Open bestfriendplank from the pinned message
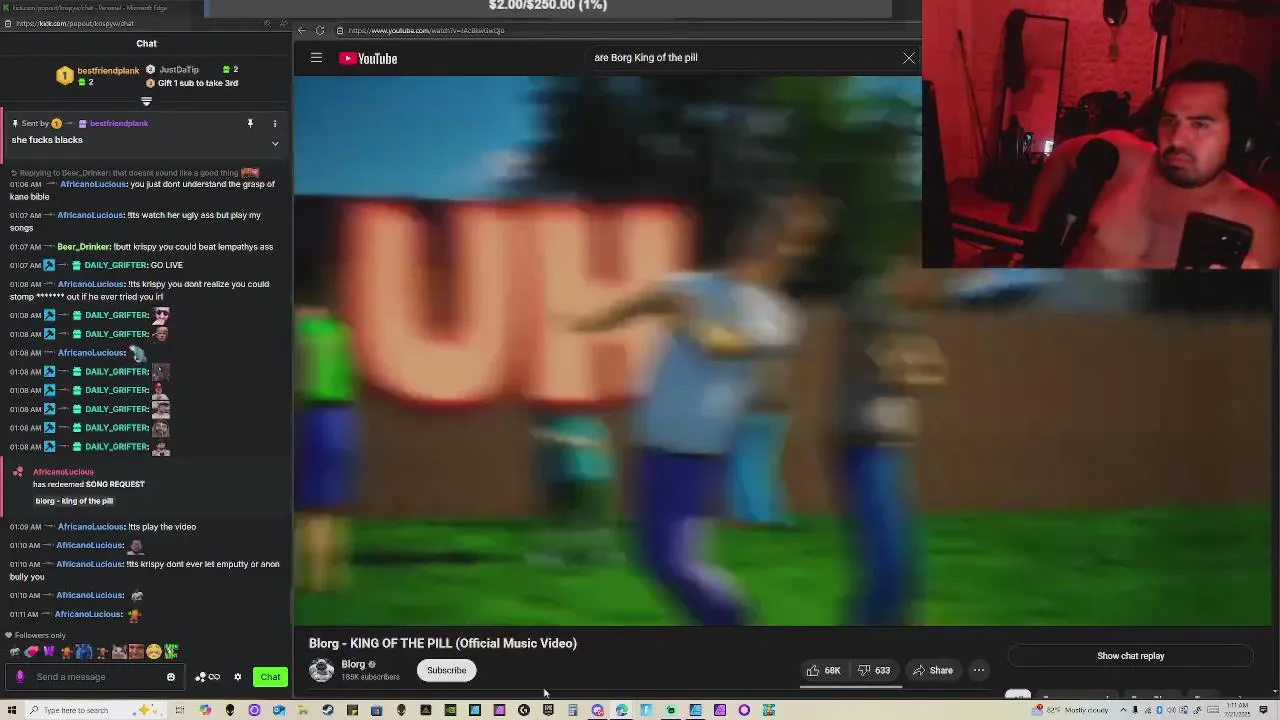 pyautogui.click(x=119, y=123)
